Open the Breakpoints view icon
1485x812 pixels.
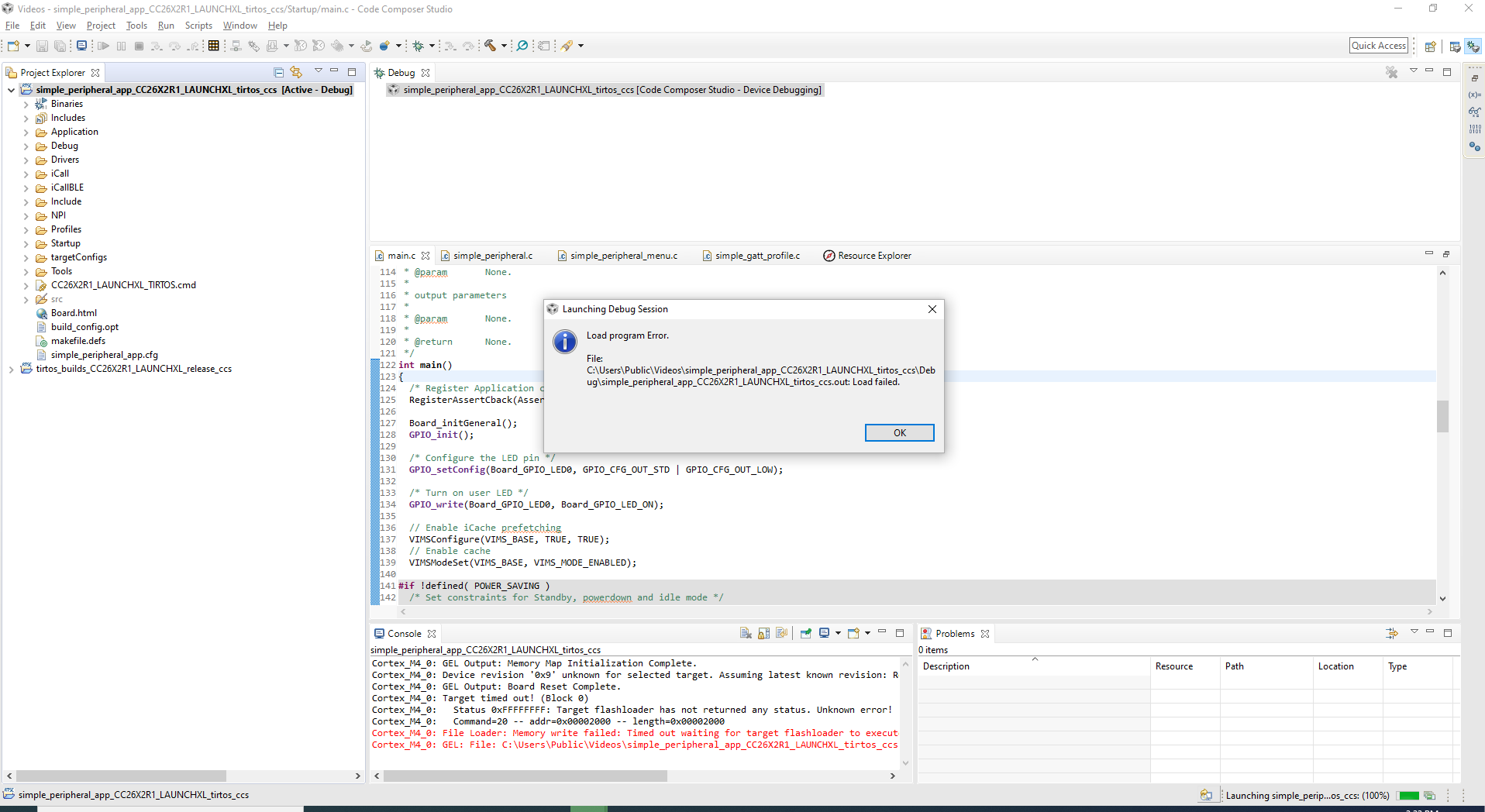click(x=1475, y=146)
